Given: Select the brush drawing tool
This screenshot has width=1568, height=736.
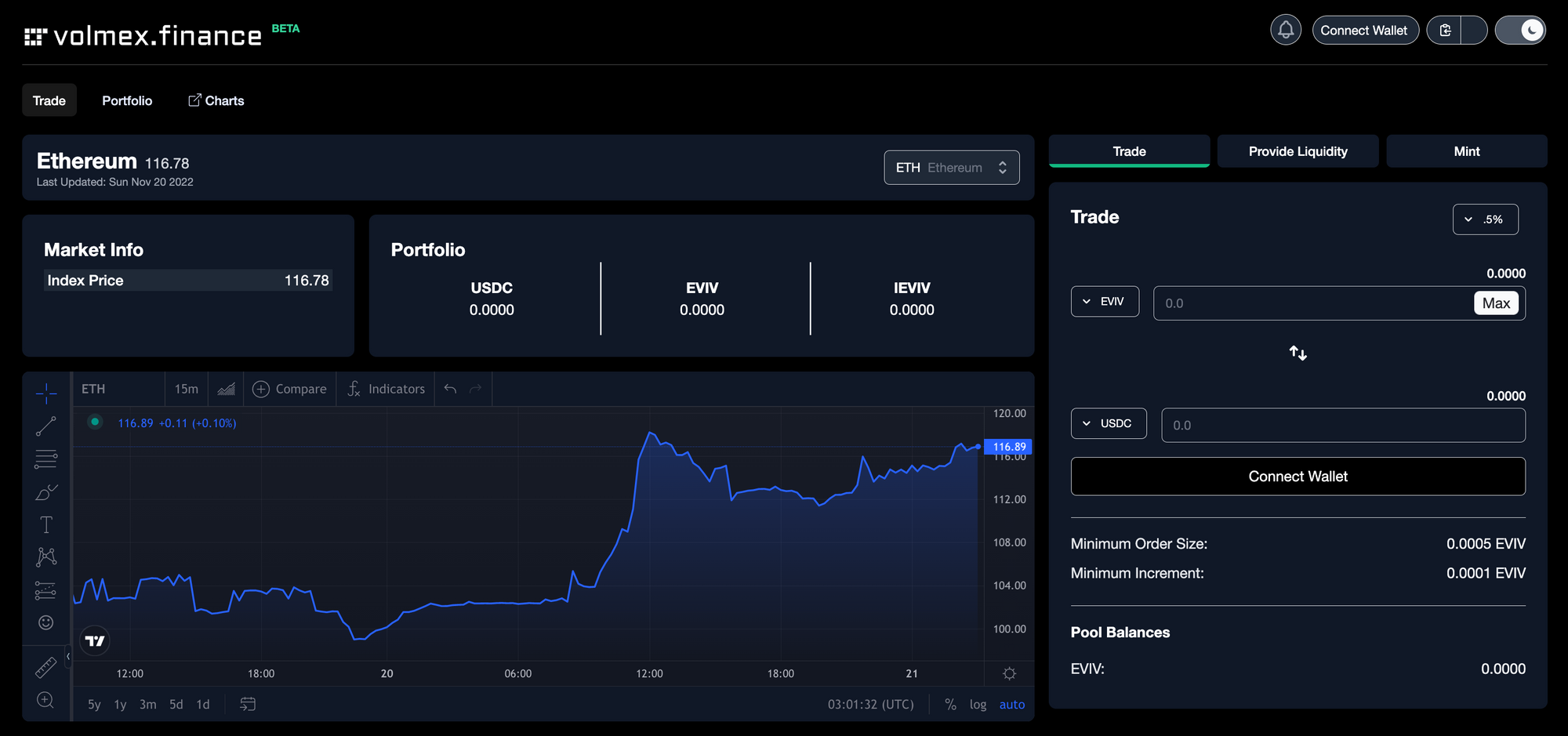Looking at the screenshot, I should point(46,492).
